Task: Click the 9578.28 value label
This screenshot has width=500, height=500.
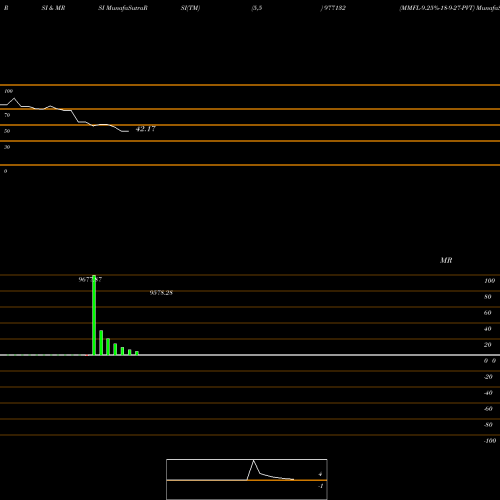Action: [161, 293]
